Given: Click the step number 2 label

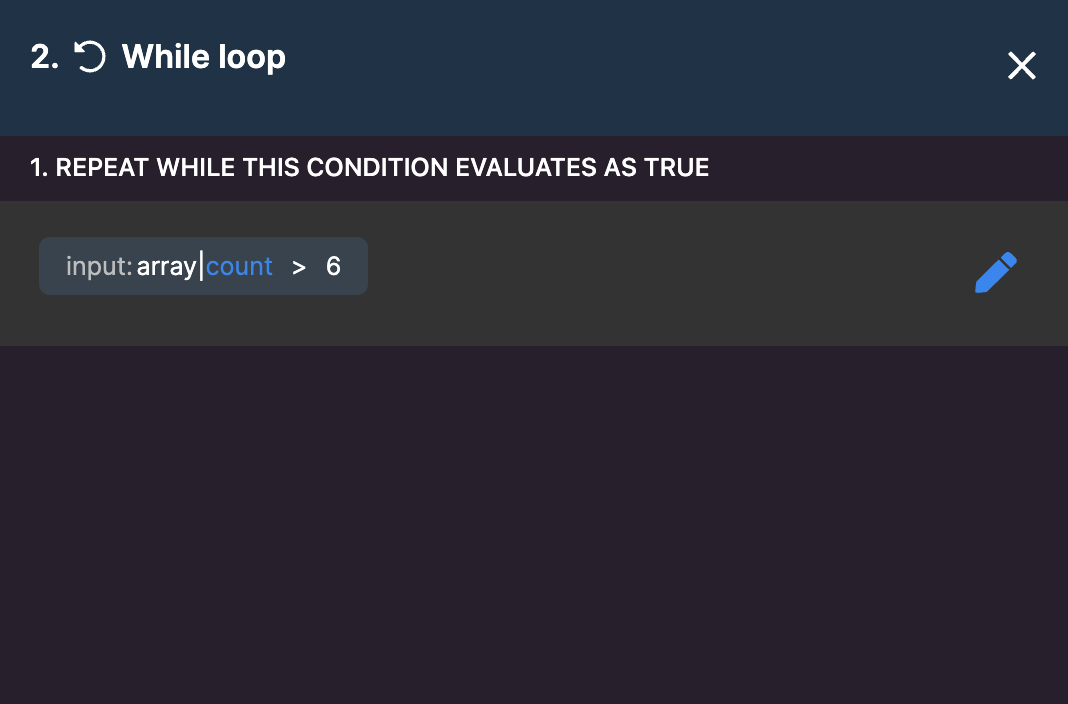Looking at the screenshot, I should pos(44,57).
